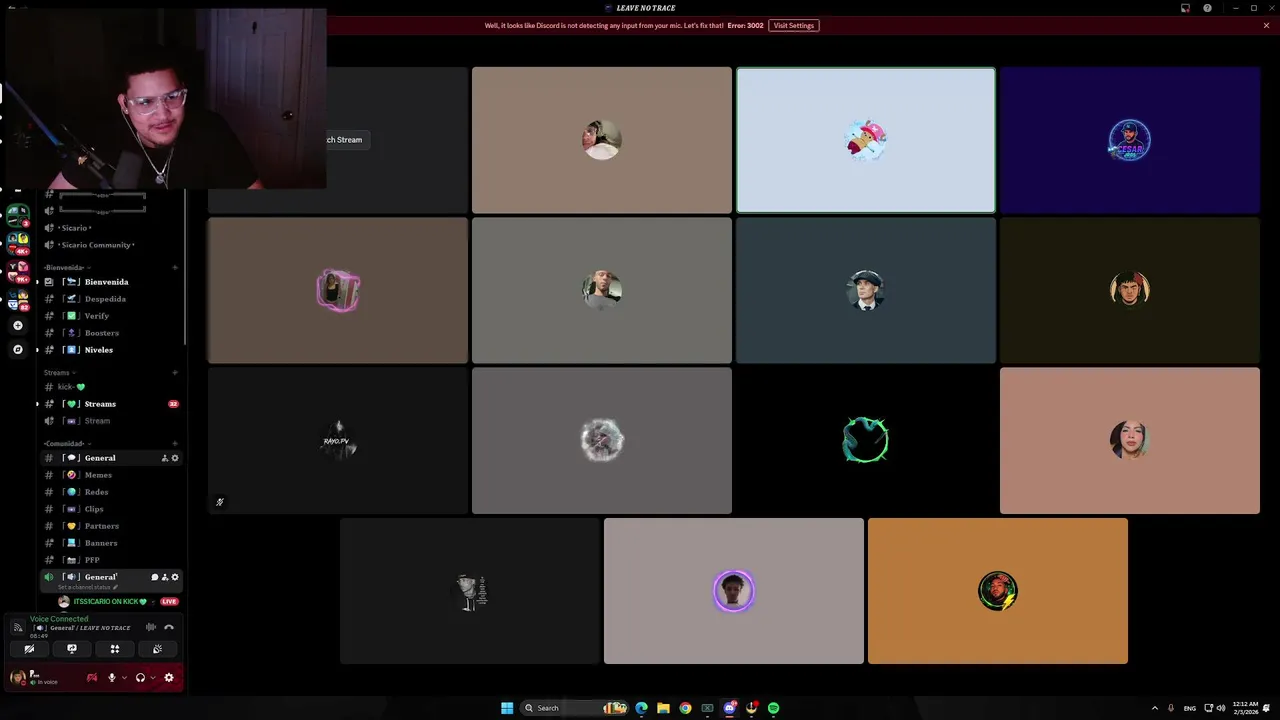Open server folder with 4K+ badge

tap(18, 241)
